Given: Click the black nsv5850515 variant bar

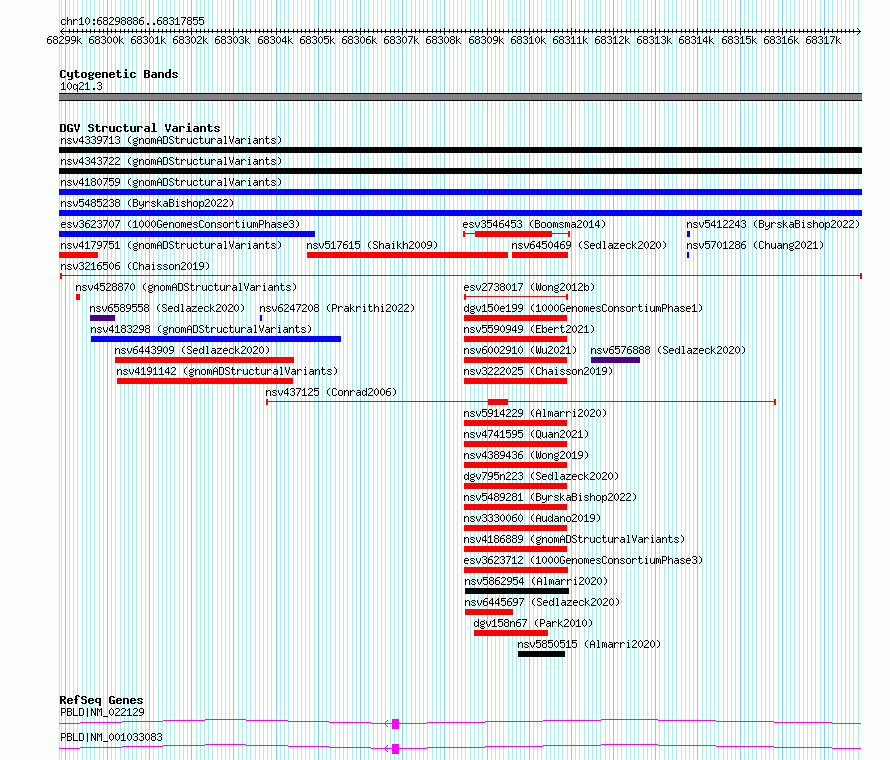Looking at the screenshot, I should tap(541, 654).
